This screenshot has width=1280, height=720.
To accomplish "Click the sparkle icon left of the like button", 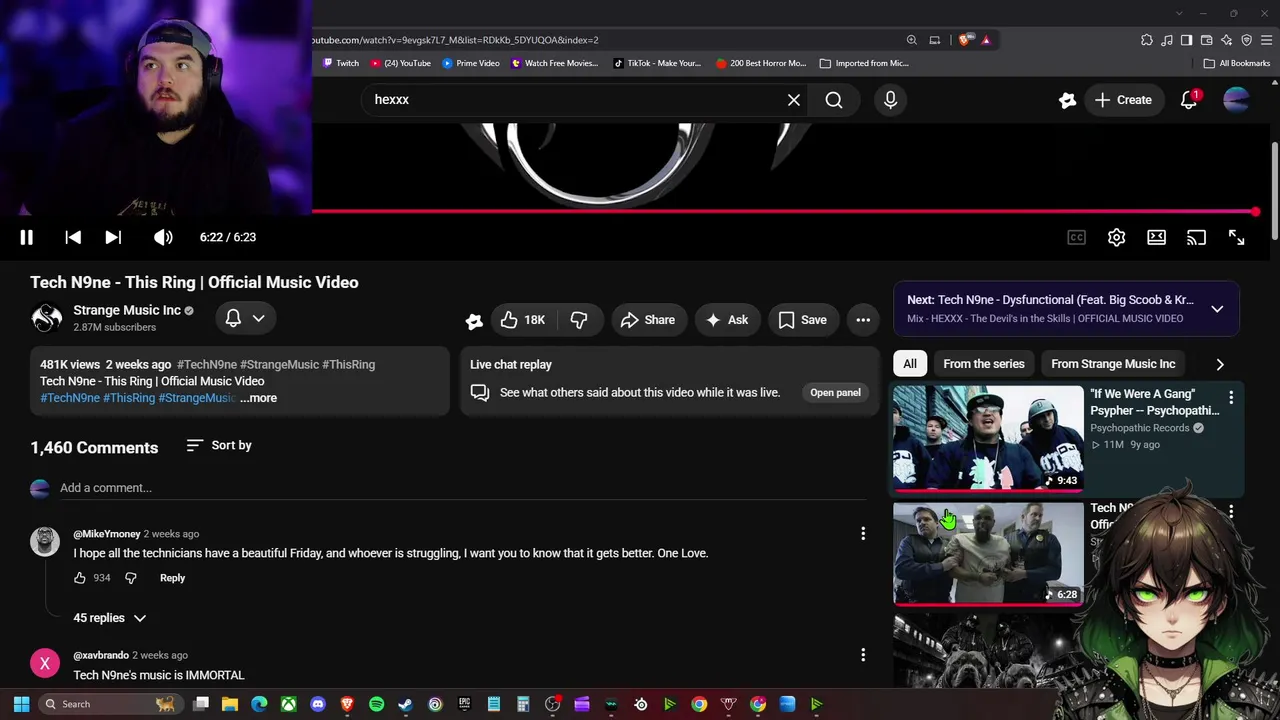I will point(474,320).
